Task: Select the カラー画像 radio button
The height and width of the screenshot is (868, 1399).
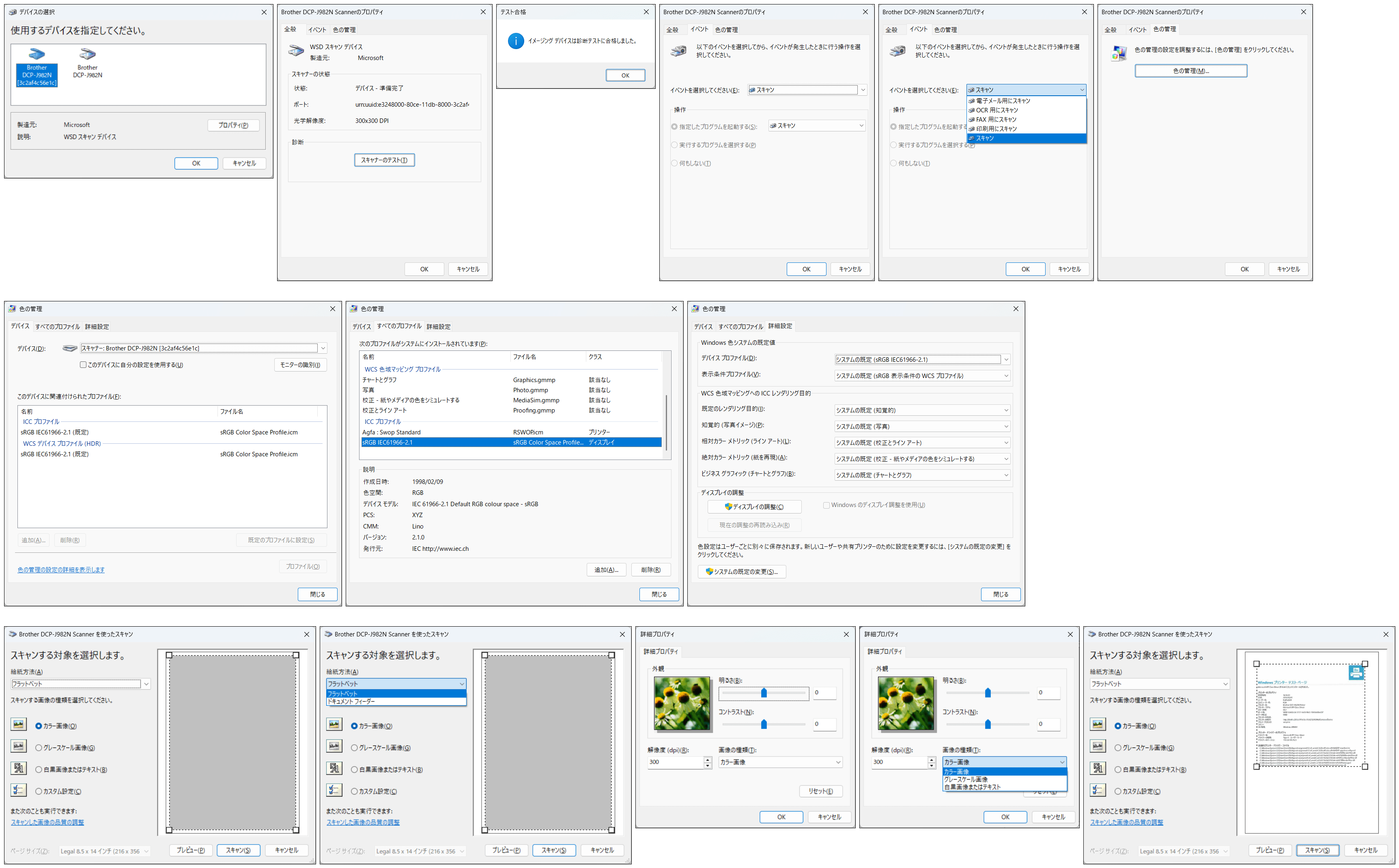Action: point(39,725)
